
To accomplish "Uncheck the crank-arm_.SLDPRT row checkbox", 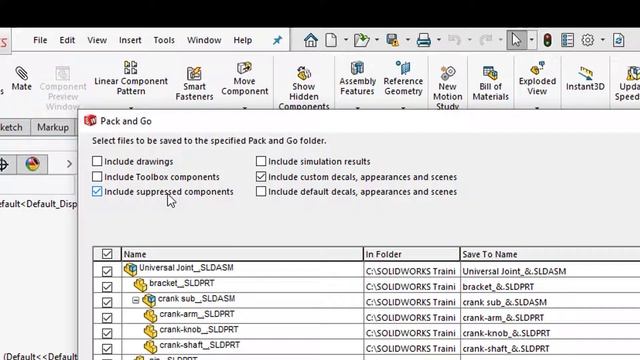I will pos(107,318).
